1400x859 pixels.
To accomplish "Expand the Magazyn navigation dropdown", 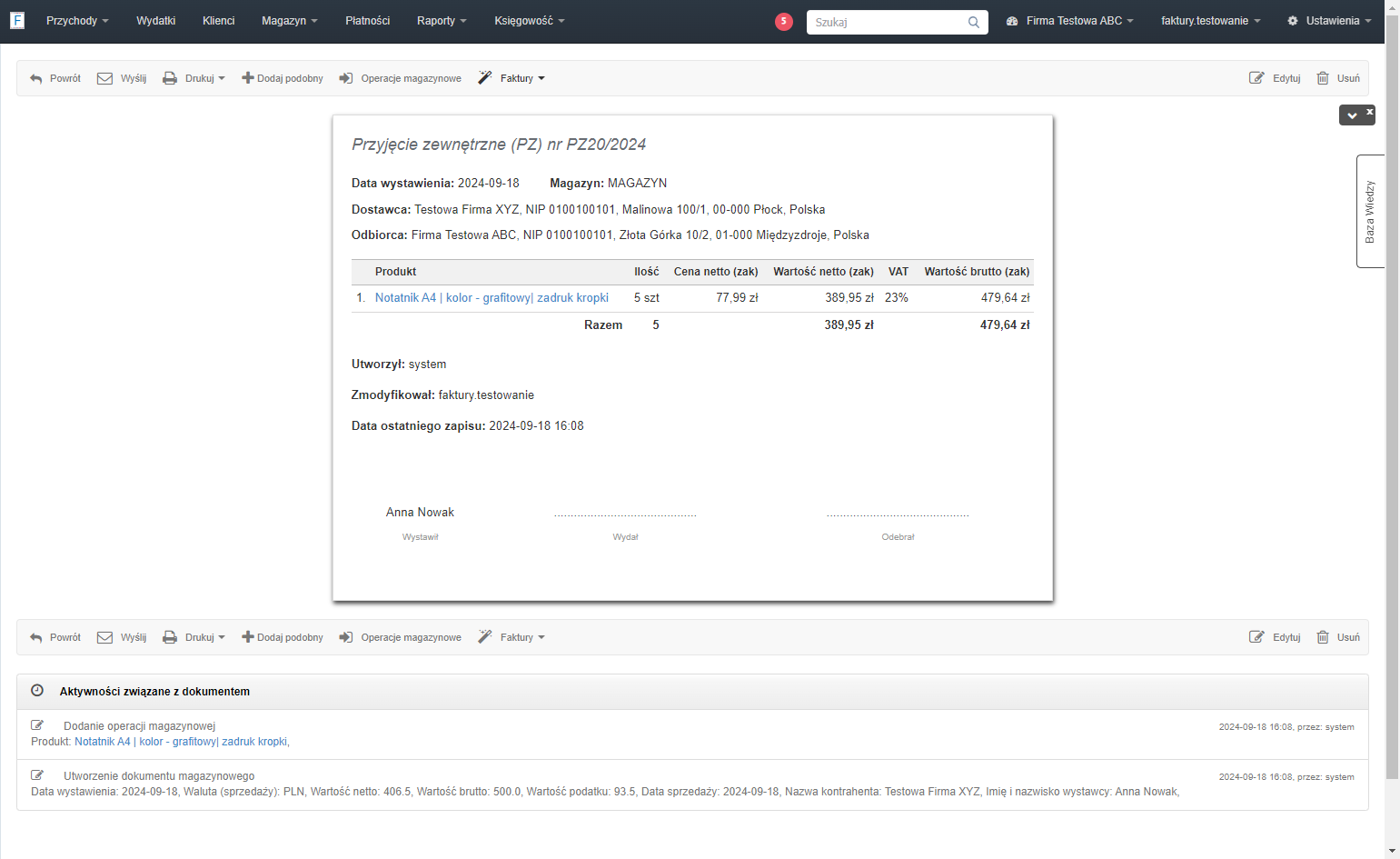I will pos(290,21).
